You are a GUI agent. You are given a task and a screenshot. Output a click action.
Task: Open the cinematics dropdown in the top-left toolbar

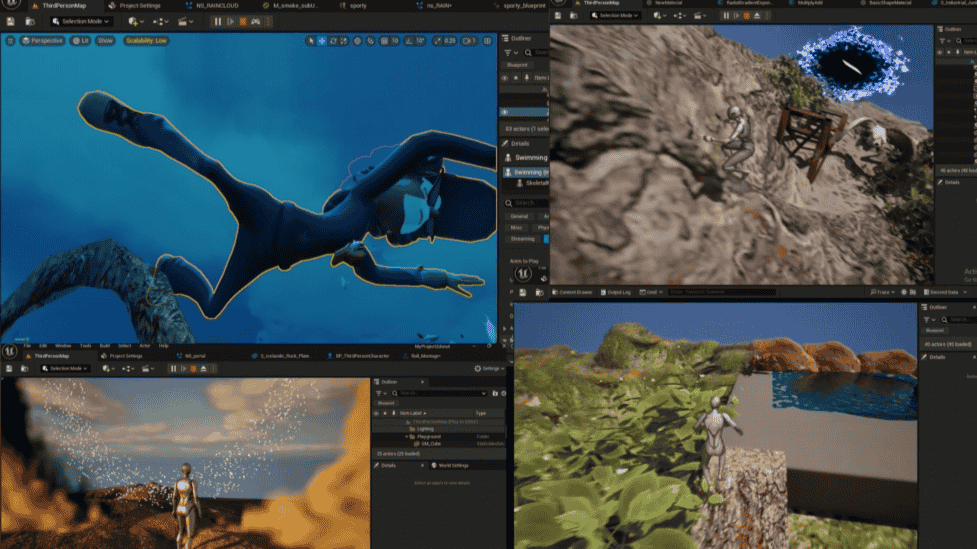[184, 21]
